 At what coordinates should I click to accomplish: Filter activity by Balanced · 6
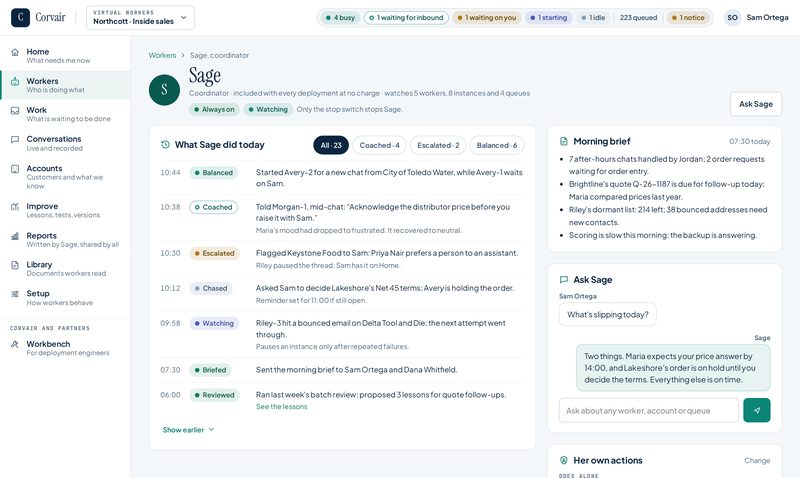pyautogui.click(x=496, y=145)
